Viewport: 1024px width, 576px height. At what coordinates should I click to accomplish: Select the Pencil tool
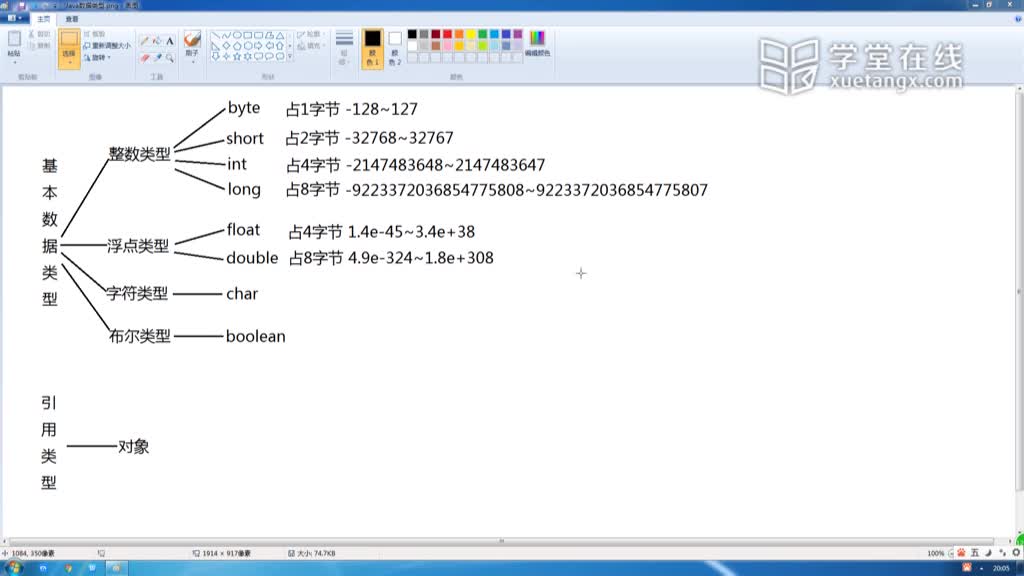[144, 40]
